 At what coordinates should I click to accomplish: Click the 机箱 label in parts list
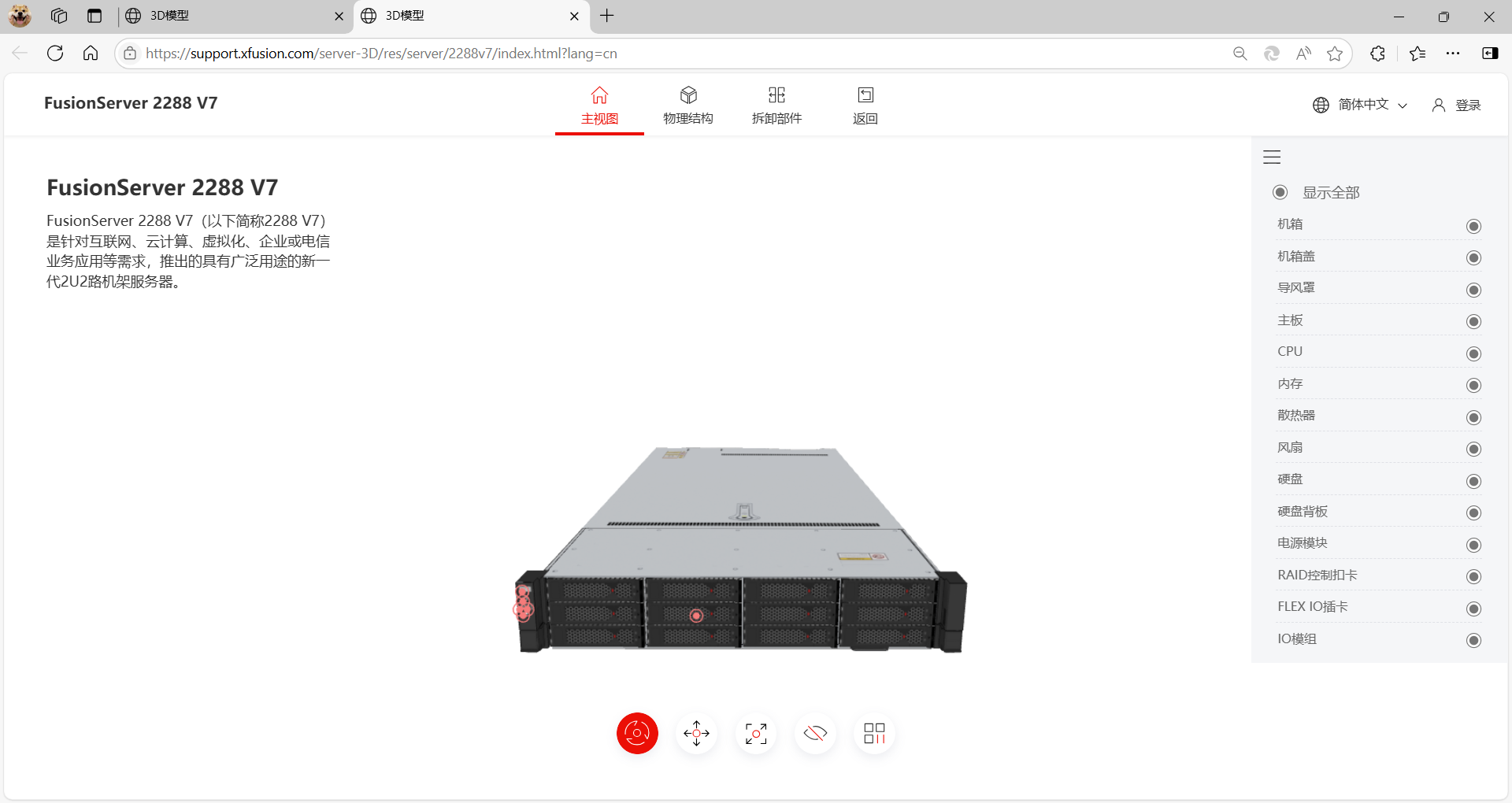1290,224
